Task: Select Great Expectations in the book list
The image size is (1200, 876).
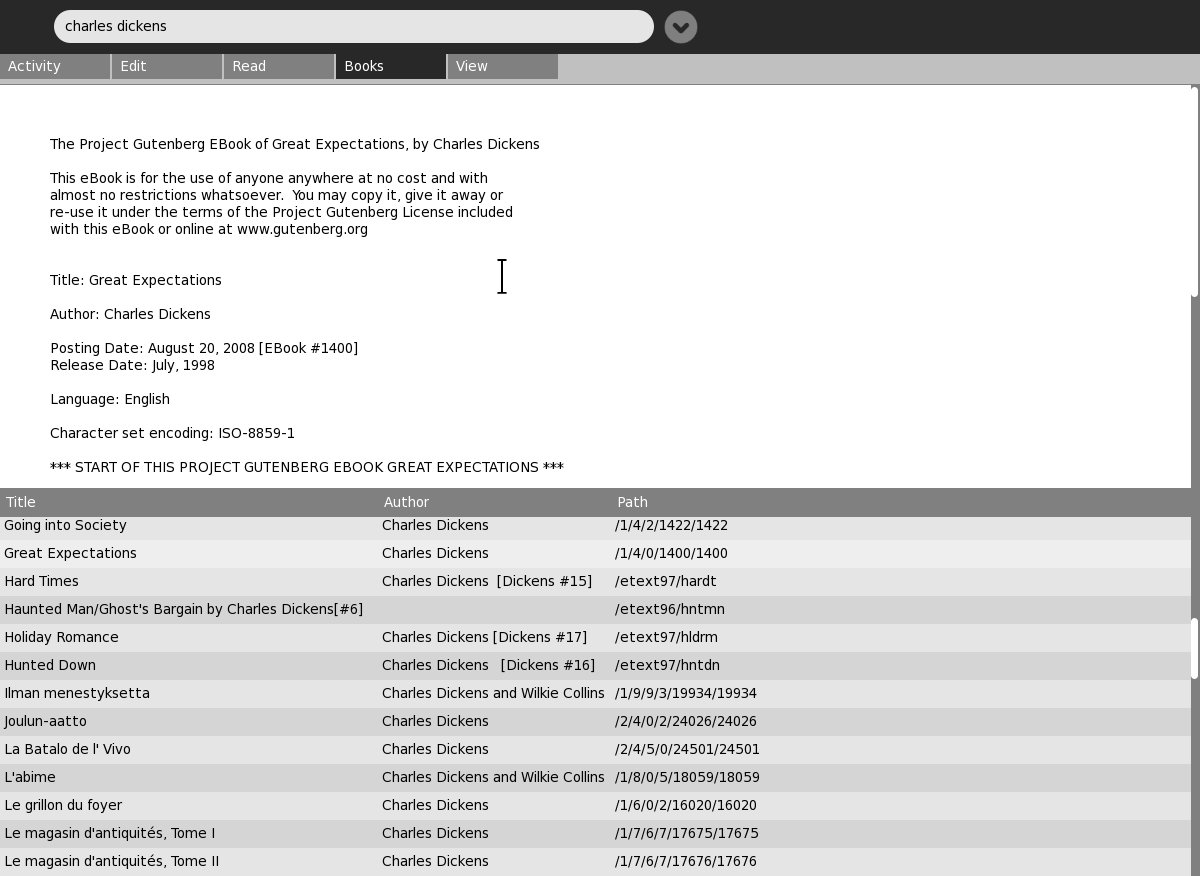Action: [x=70, y=553]
